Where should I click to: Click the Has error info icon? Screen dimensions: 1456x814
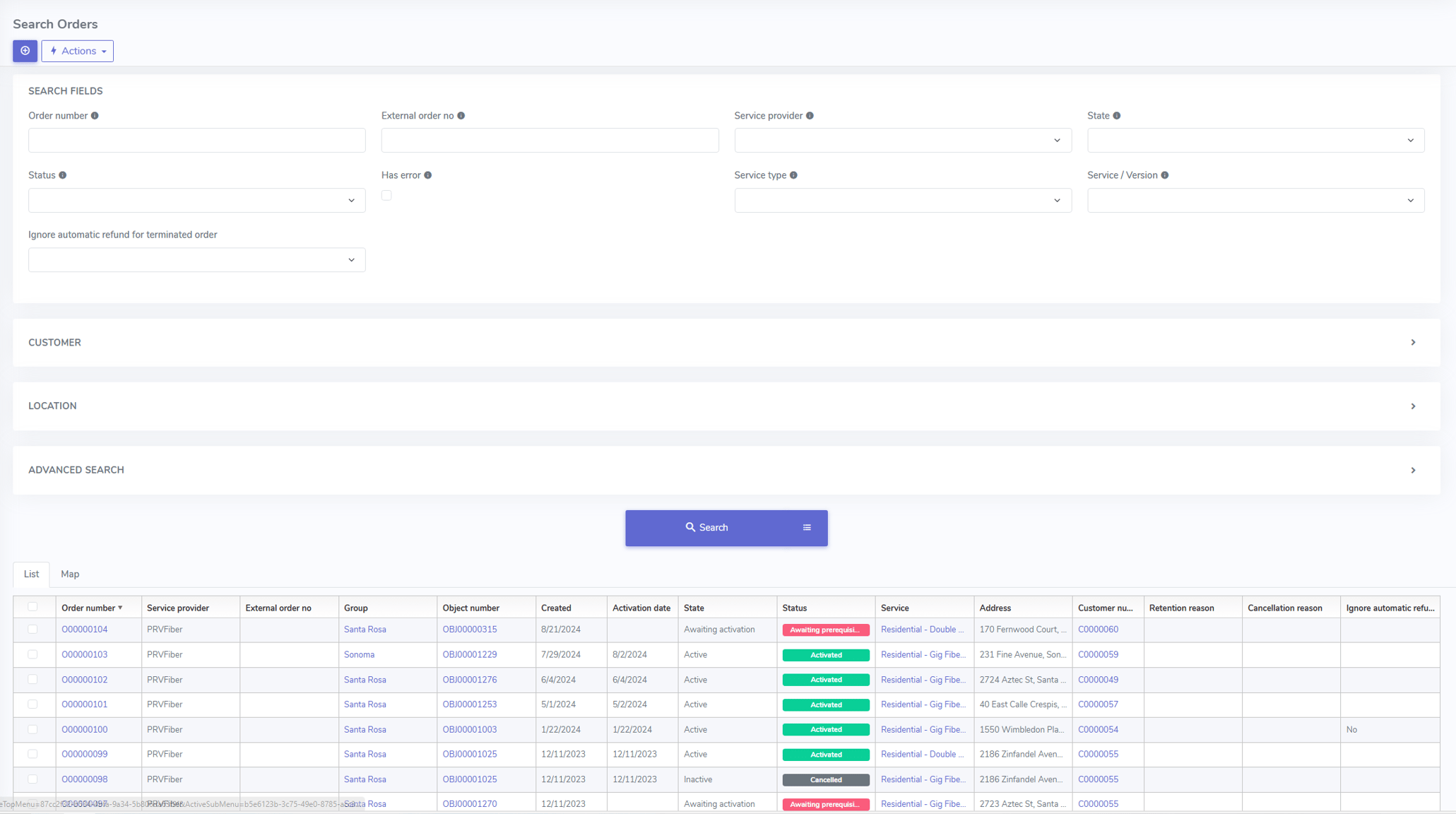pos(427,175)
